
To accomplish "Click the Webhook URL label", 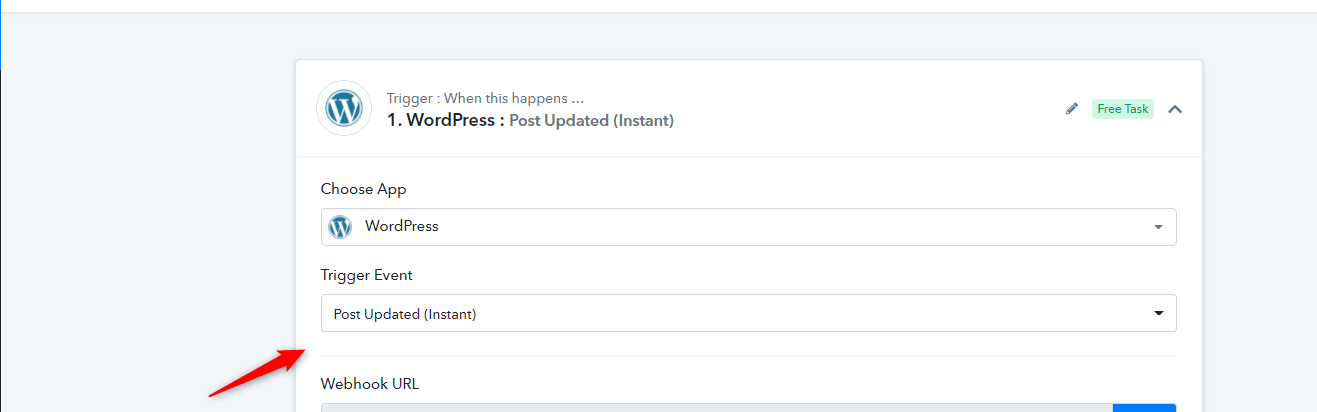I will coord(370,383).
